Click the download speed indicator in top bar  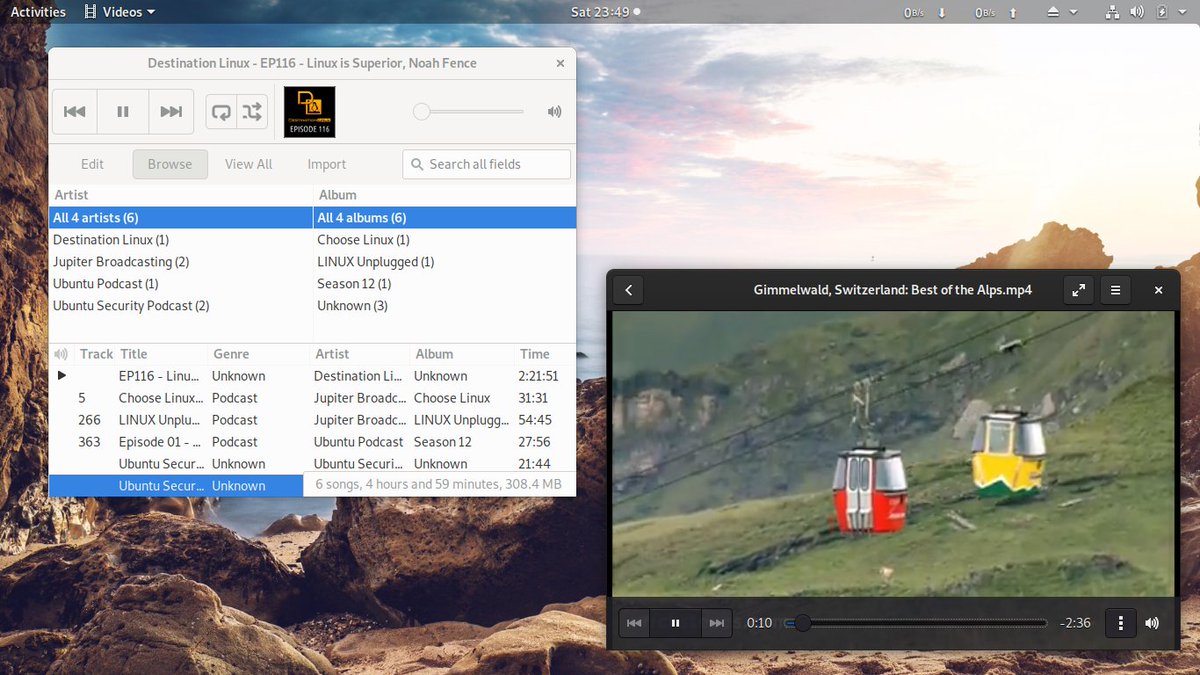(x=926, y=13)
